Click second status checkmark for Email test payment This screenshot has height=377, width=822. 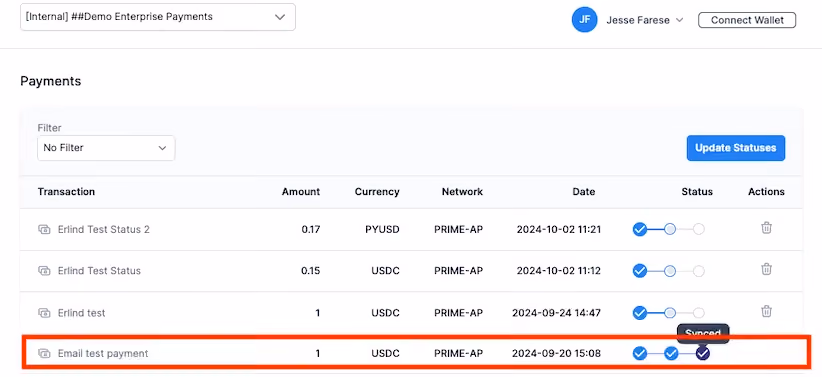tap(671, 353)
